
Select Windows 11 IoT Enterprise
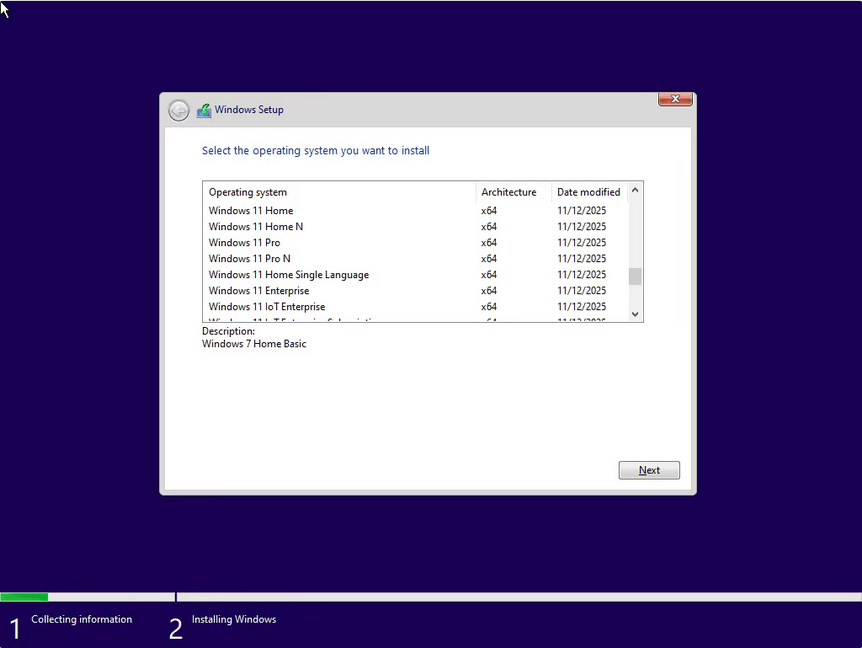pyautogui.click(x=267, y=307)
